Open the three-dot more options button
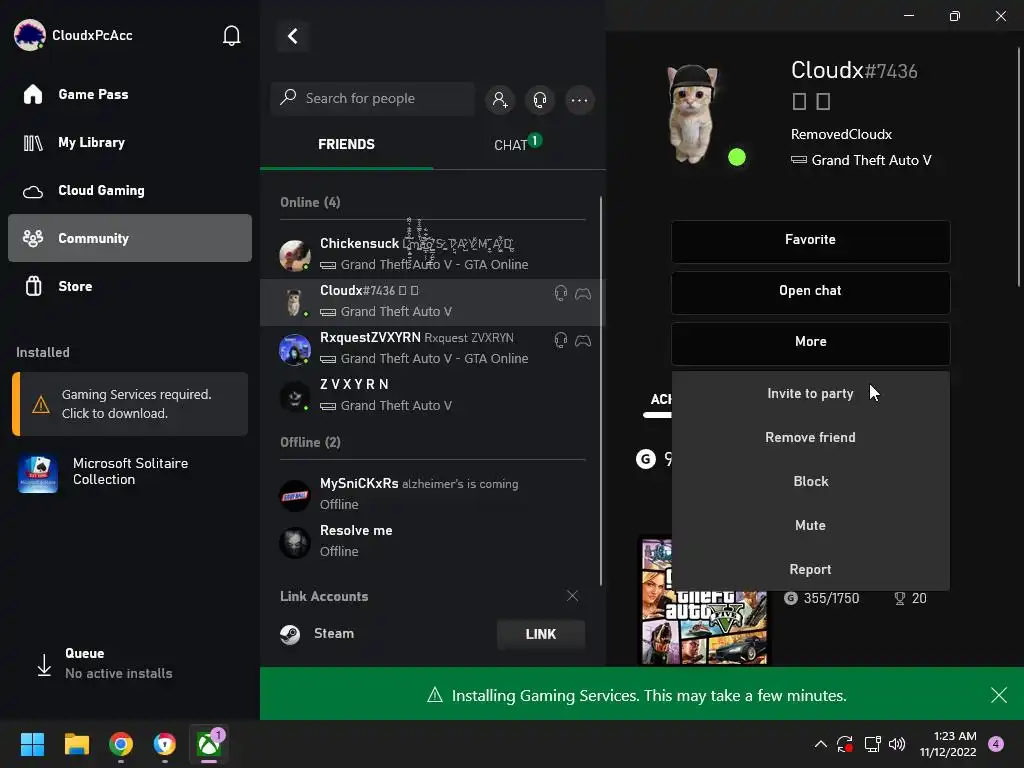Image resolution: width=1024 pixels, height=768 pixels. pyautogui.click(x=579, y=100)
